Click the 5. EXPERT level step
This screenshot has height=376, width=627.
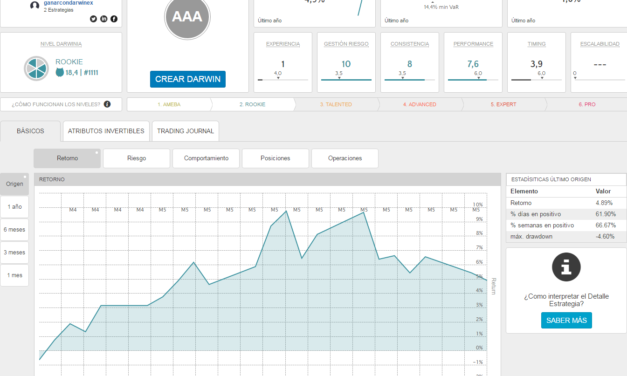tap(503, 104)
